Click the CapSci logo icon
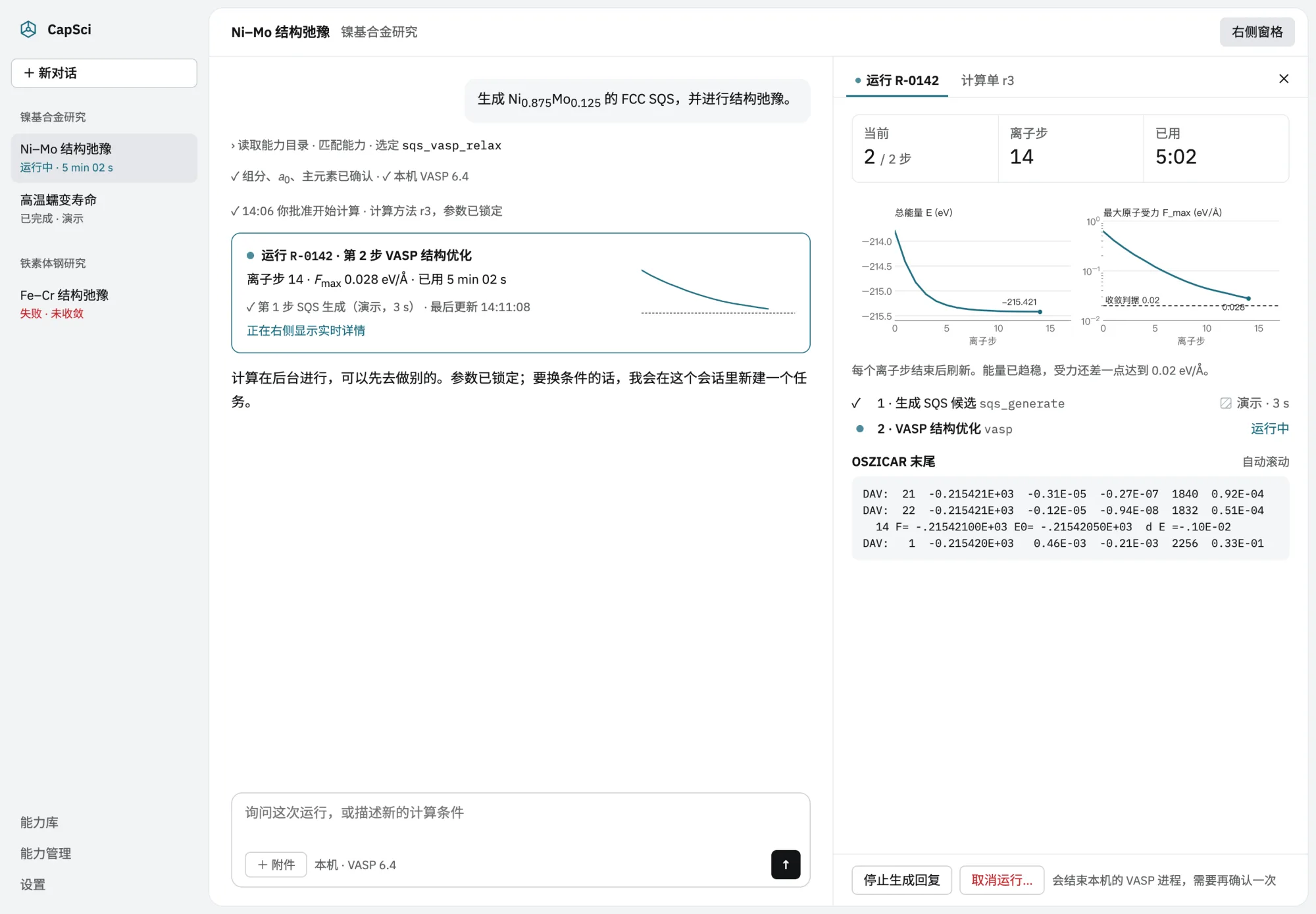Image resolution: width=1316 pixels, height=914 pixels. (28, 30)
